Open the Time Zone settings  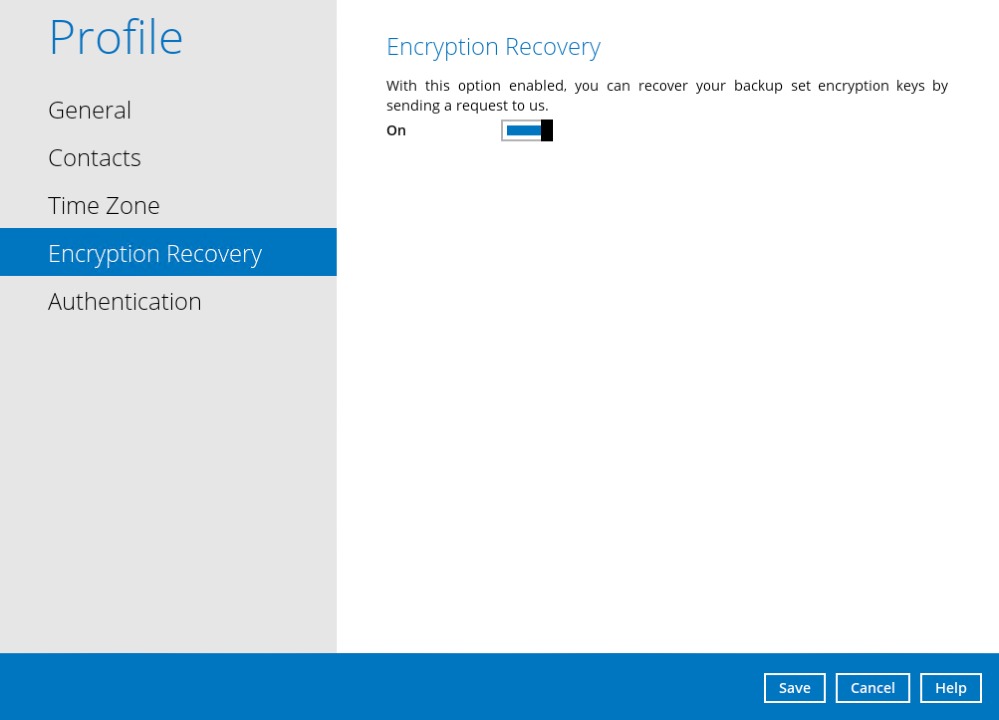[x=103, y=205]
